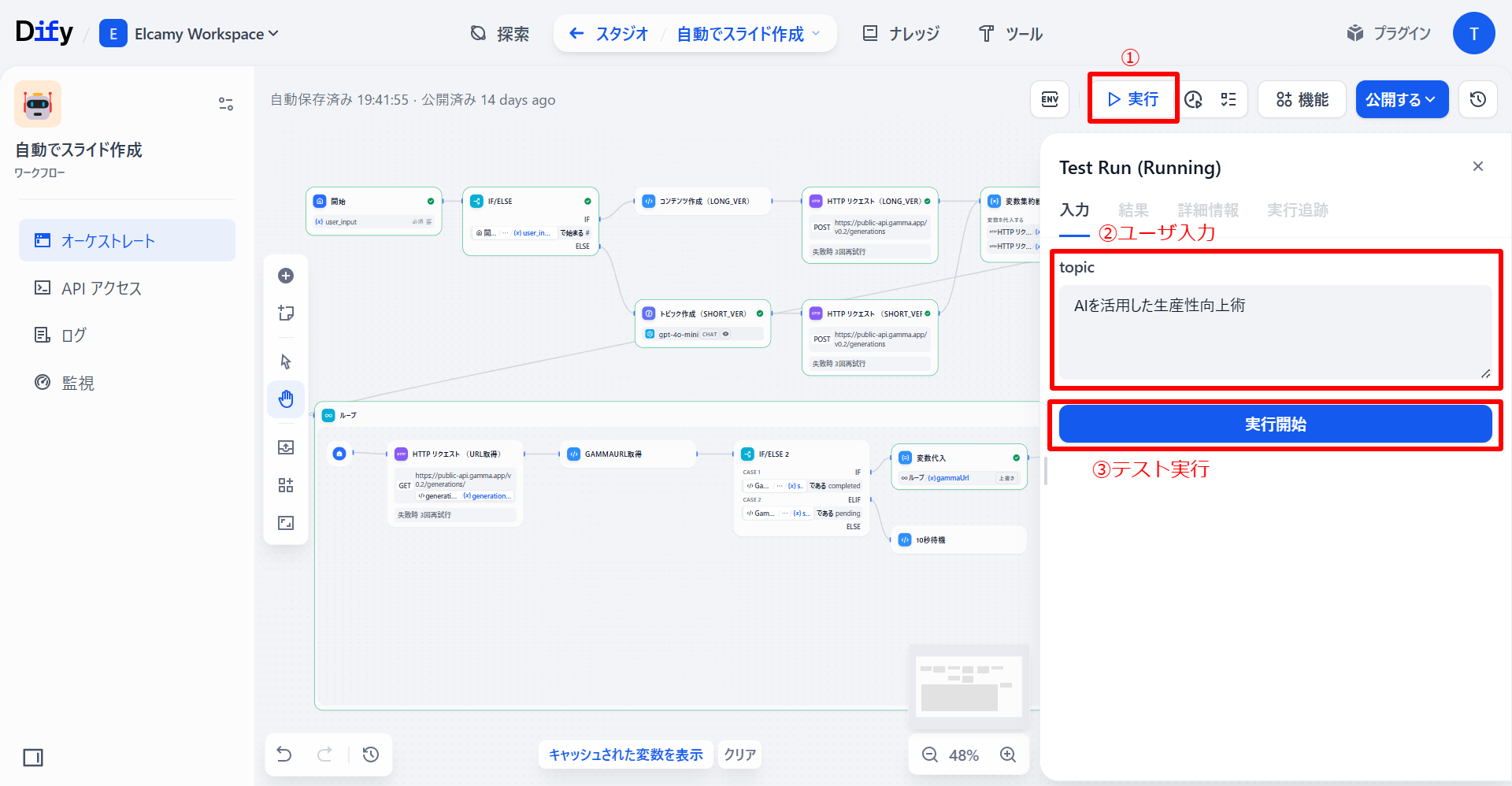Click the add node plus icon
This screenshot has width=1512, height=786.
click(x=286, y=276)
